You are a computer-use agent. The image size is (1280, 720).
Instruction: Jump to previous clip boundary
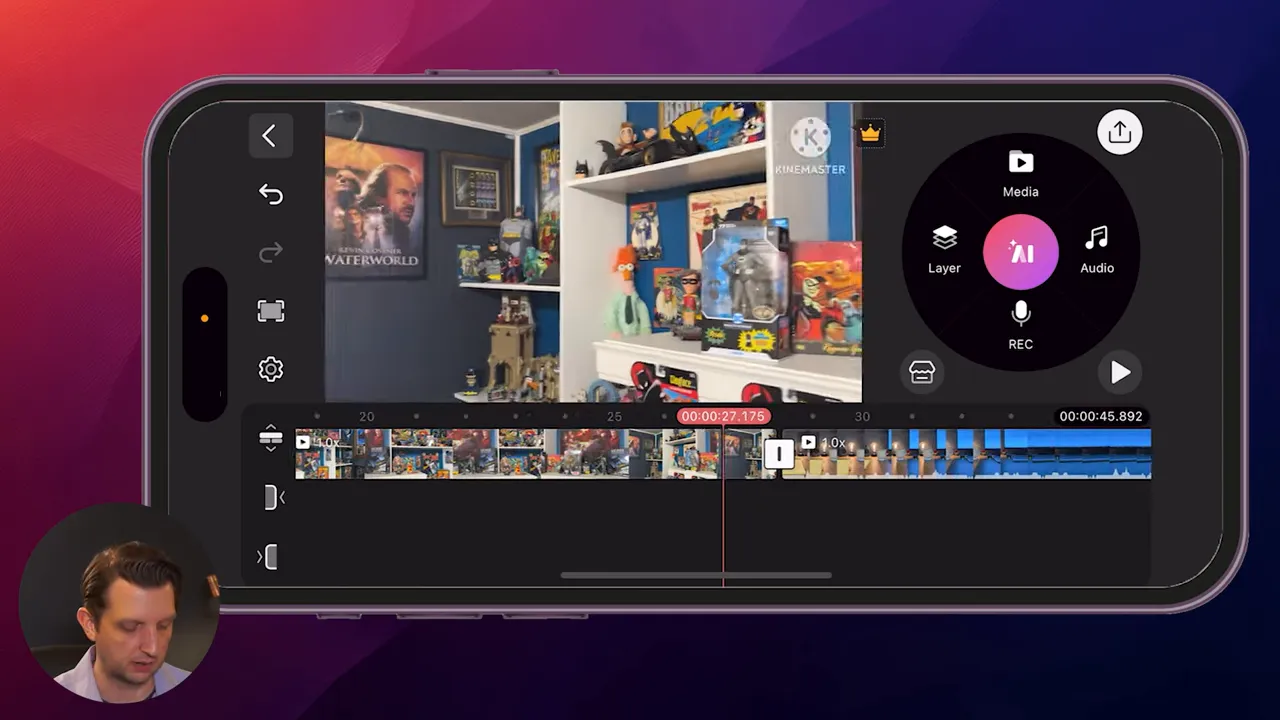click(271, 497)
